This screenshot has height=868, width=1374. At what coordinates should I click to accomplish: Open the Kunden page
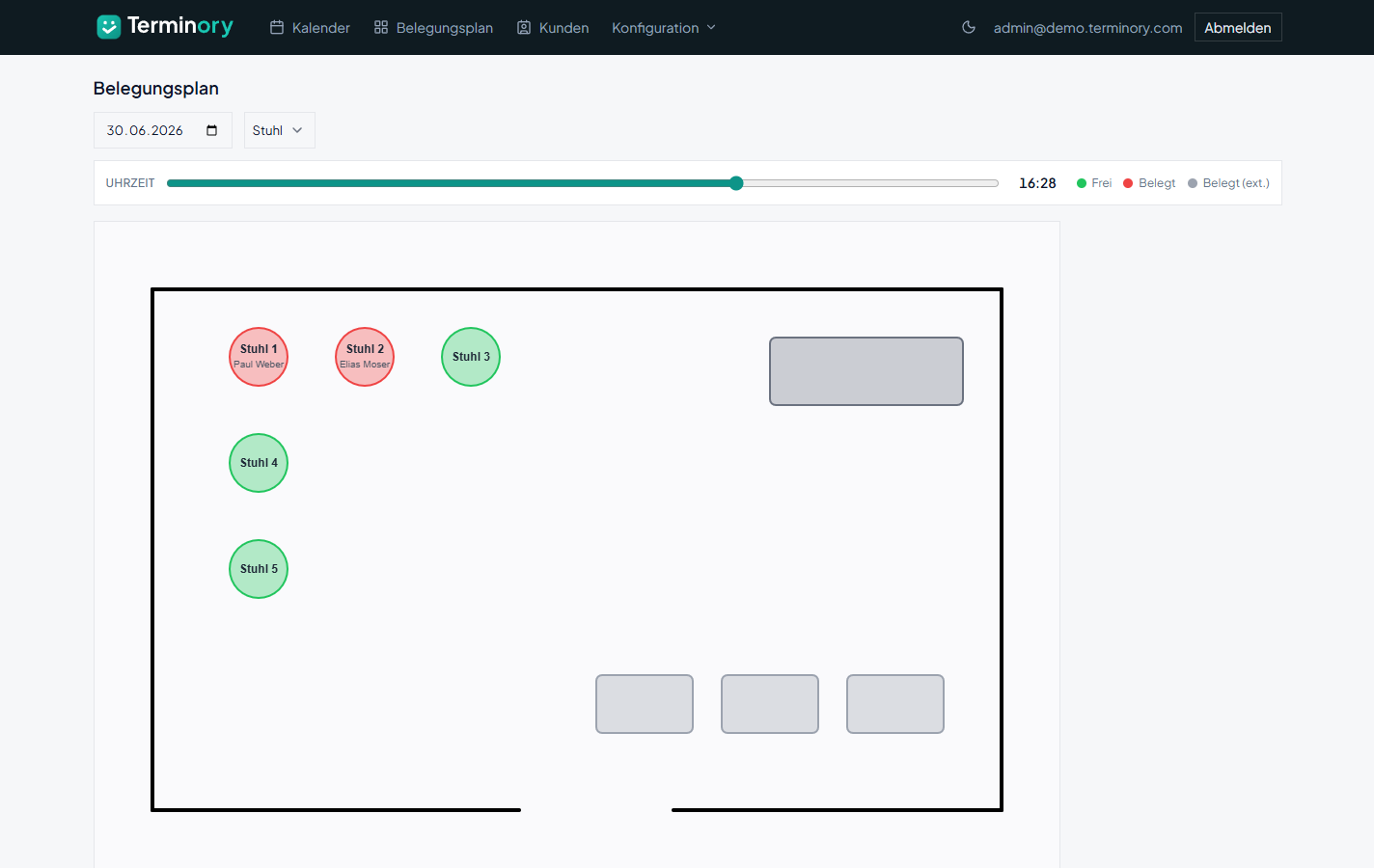553,28
